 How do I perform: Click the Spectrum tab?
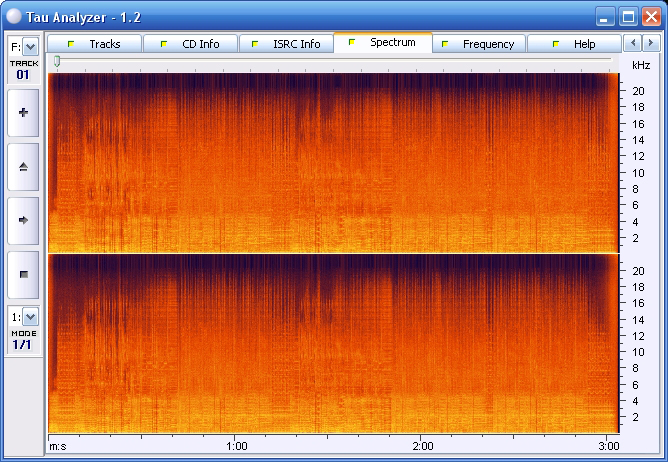click(x=382, y=43)
